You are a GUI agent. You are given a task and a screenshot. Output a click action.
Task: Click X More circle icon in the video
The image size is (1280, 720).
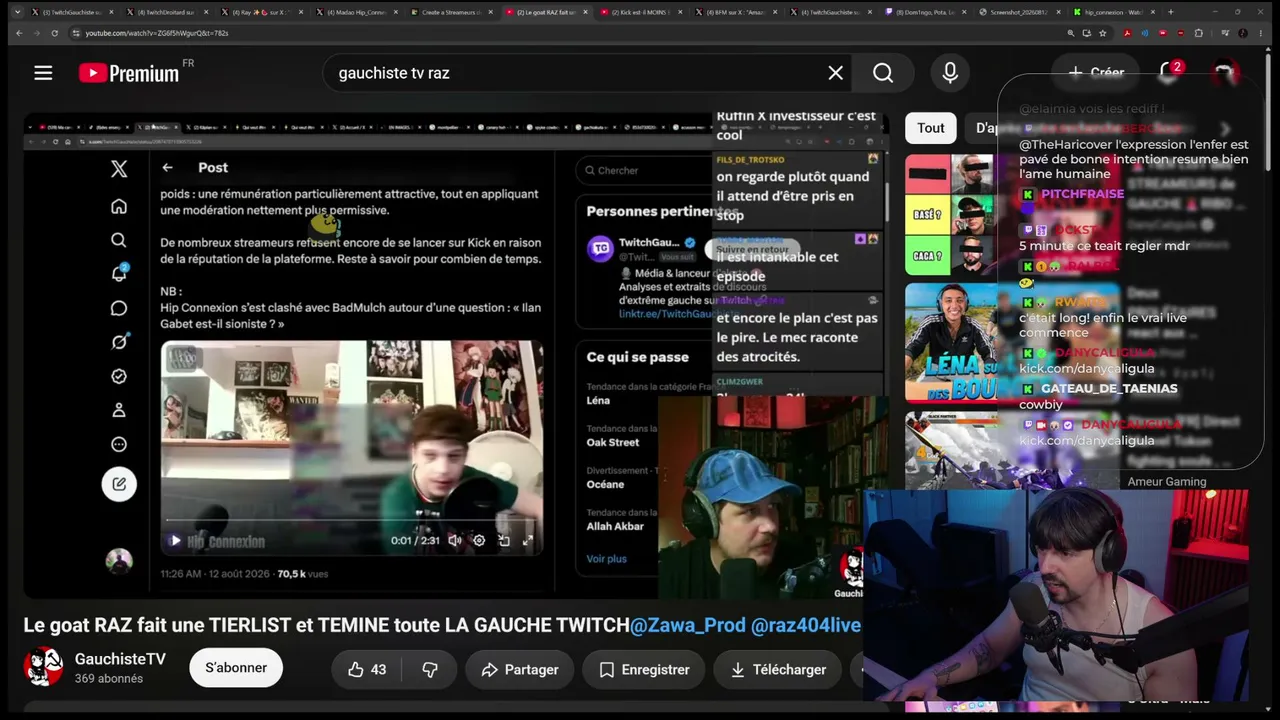click(x=119, y=444)
